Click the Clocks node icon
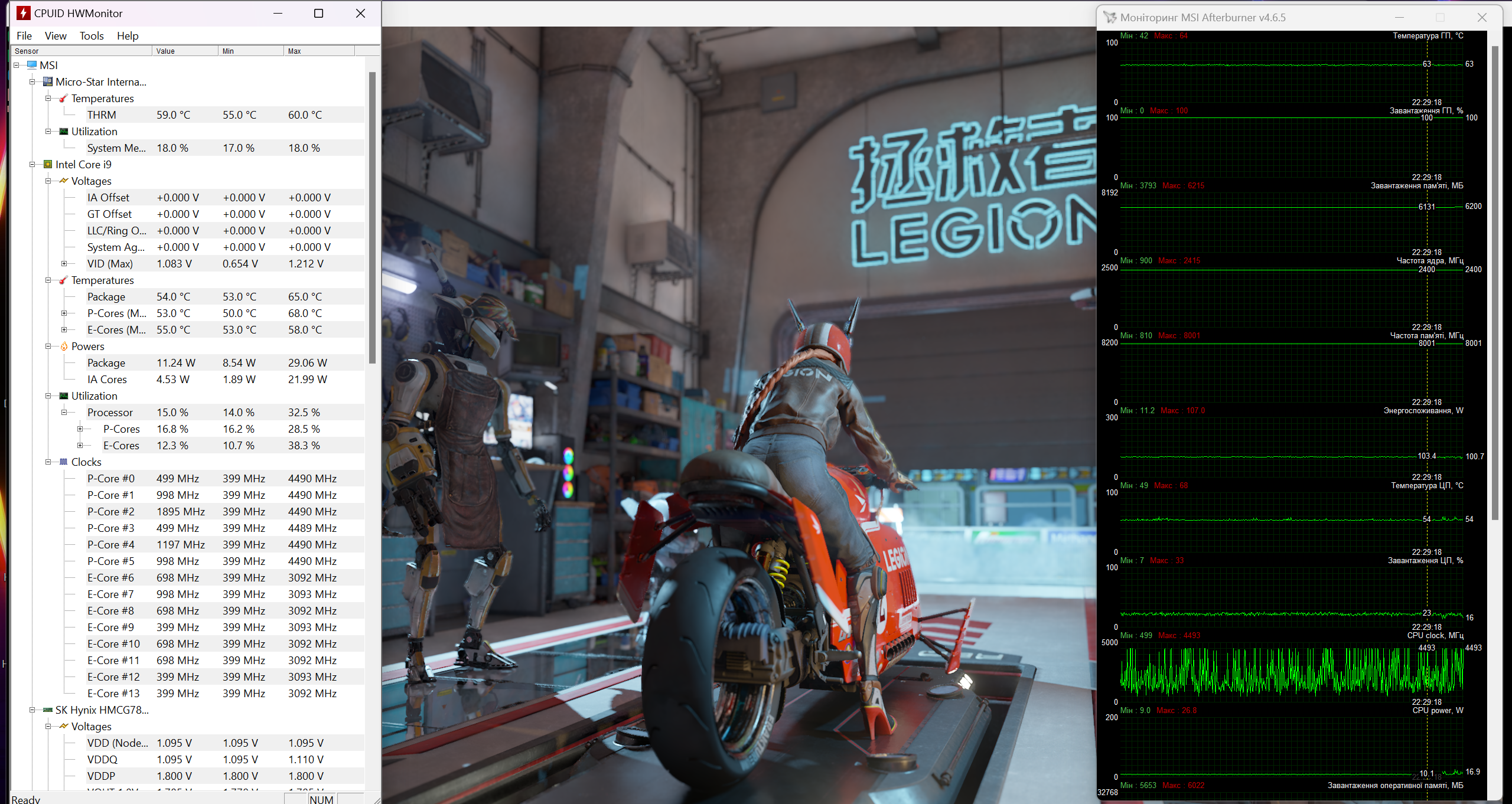Viewport: 1512px width, 804px height. (x=64, y=462)
